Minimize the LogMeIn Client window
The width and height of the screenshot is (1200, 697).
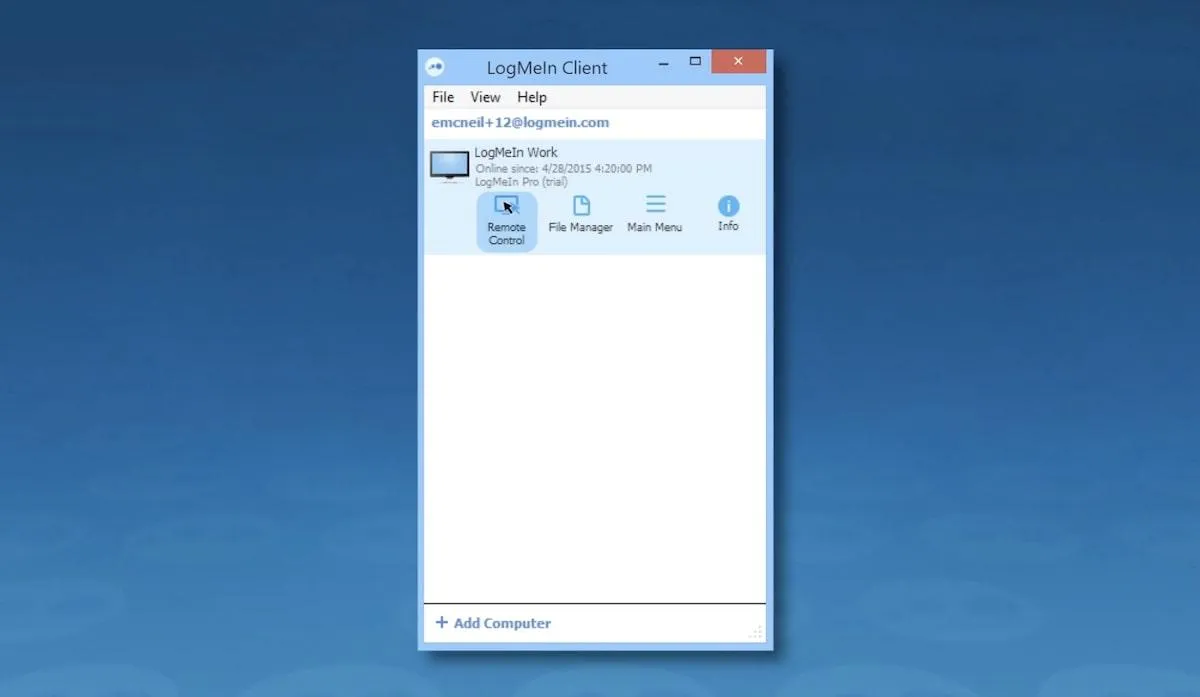pos(663,63)
